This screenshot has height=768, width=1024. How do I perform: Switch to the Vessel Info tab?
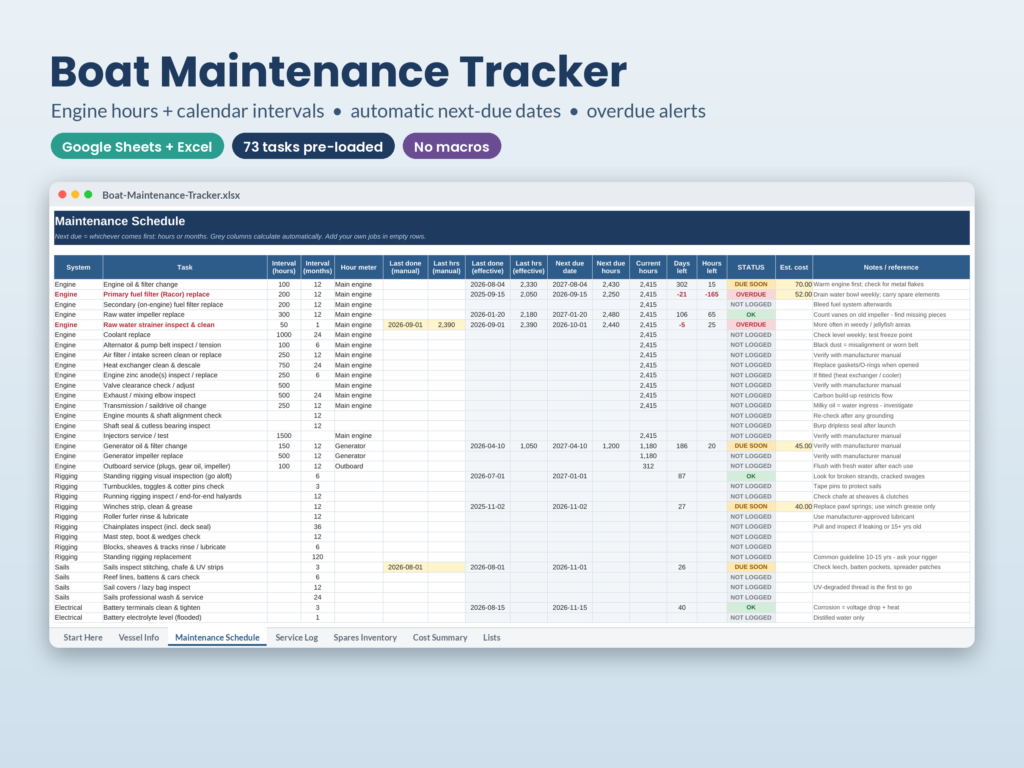138,637
